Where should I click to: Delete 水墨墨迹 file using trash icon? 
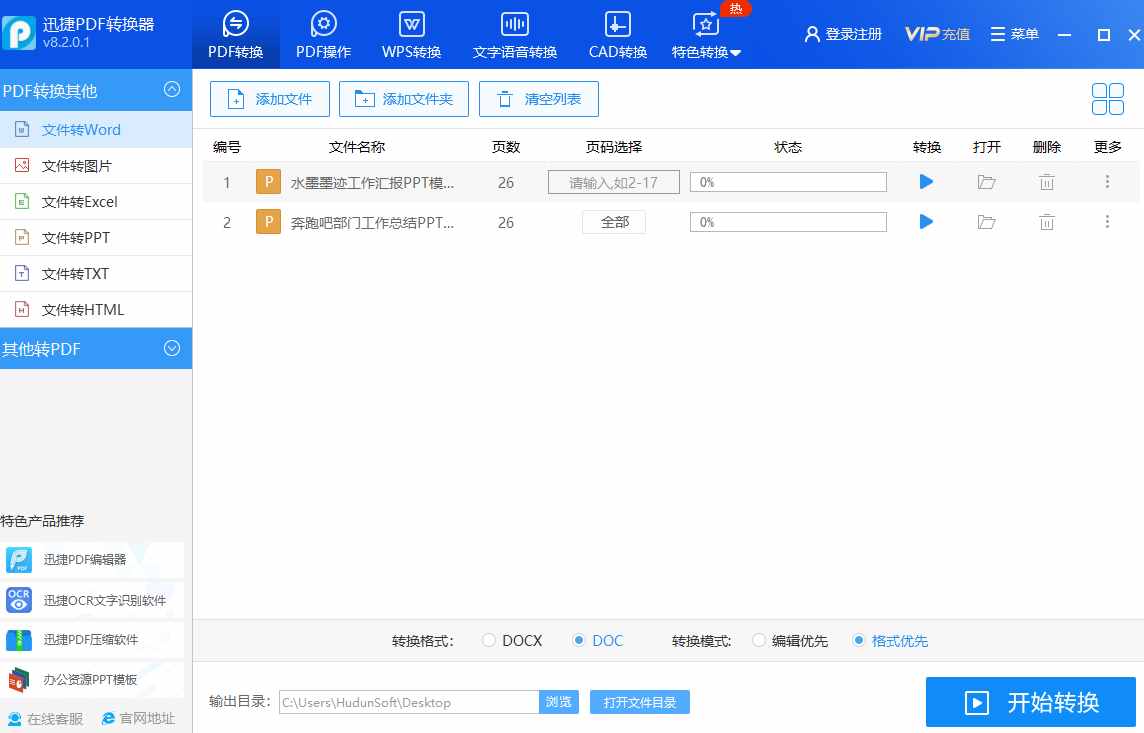[x=1046, y=181]
